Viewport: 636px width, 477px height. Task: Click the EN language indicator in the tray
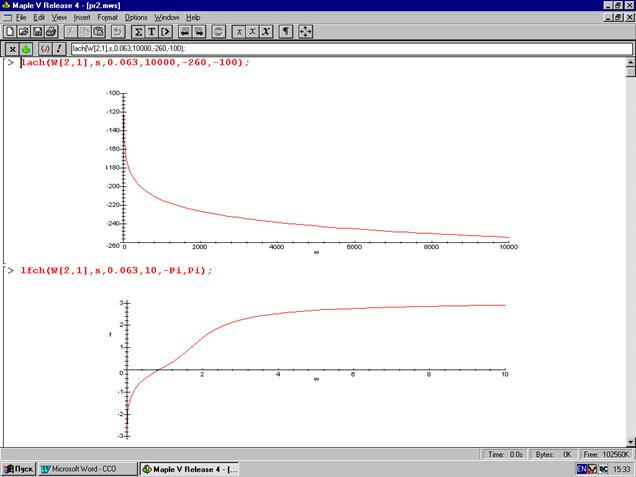pos(583,468)
